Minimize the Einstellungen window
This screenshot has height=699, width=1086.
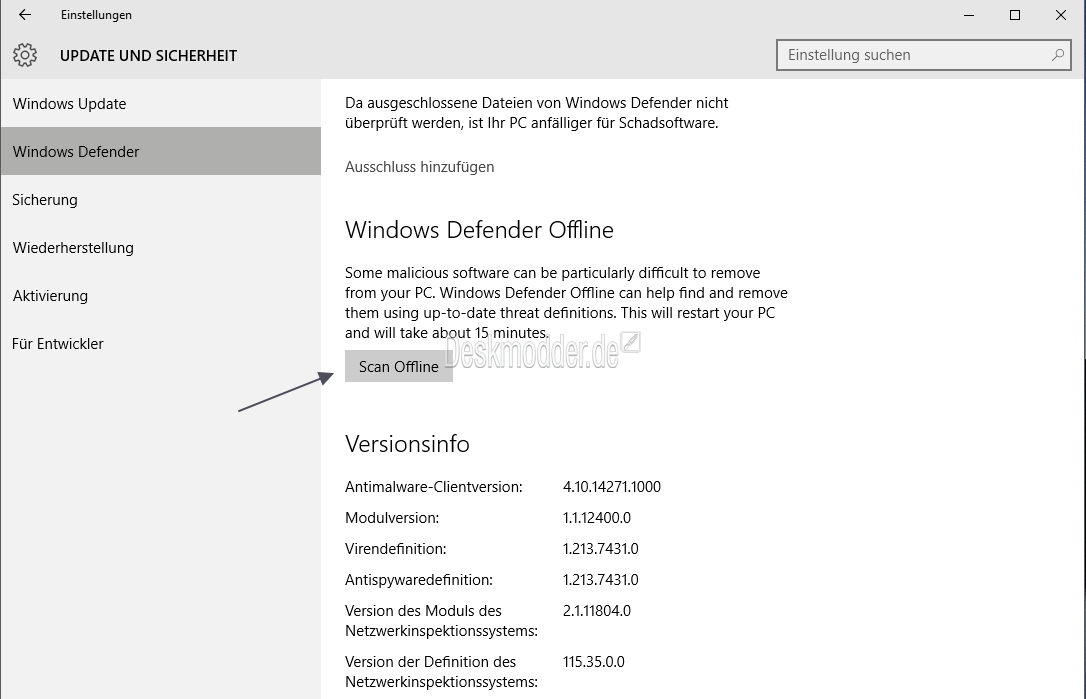[x=969, y=15]
